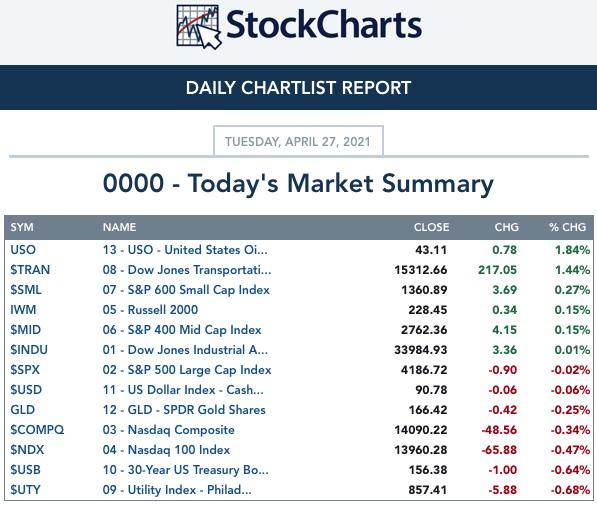This screenshot has width=597, height=505.
Task: Select the $NDX ticker symbol
Action: (27, 450)
